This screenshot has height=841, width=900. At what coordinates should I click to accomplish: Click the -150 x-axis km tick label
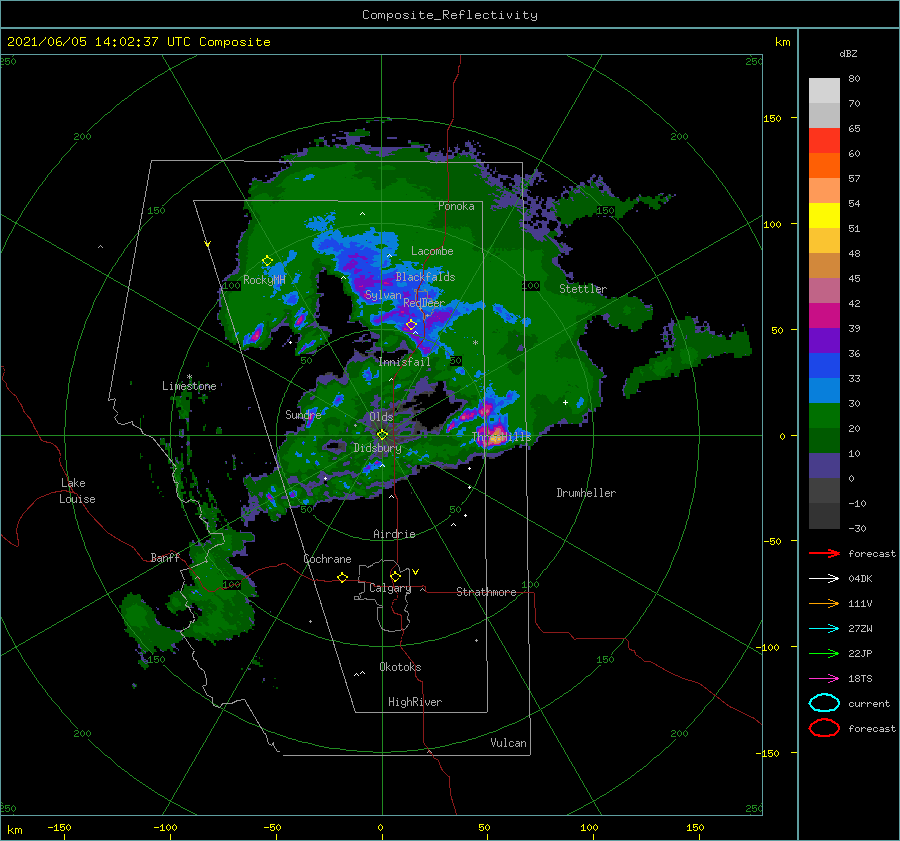click(59, 827)
